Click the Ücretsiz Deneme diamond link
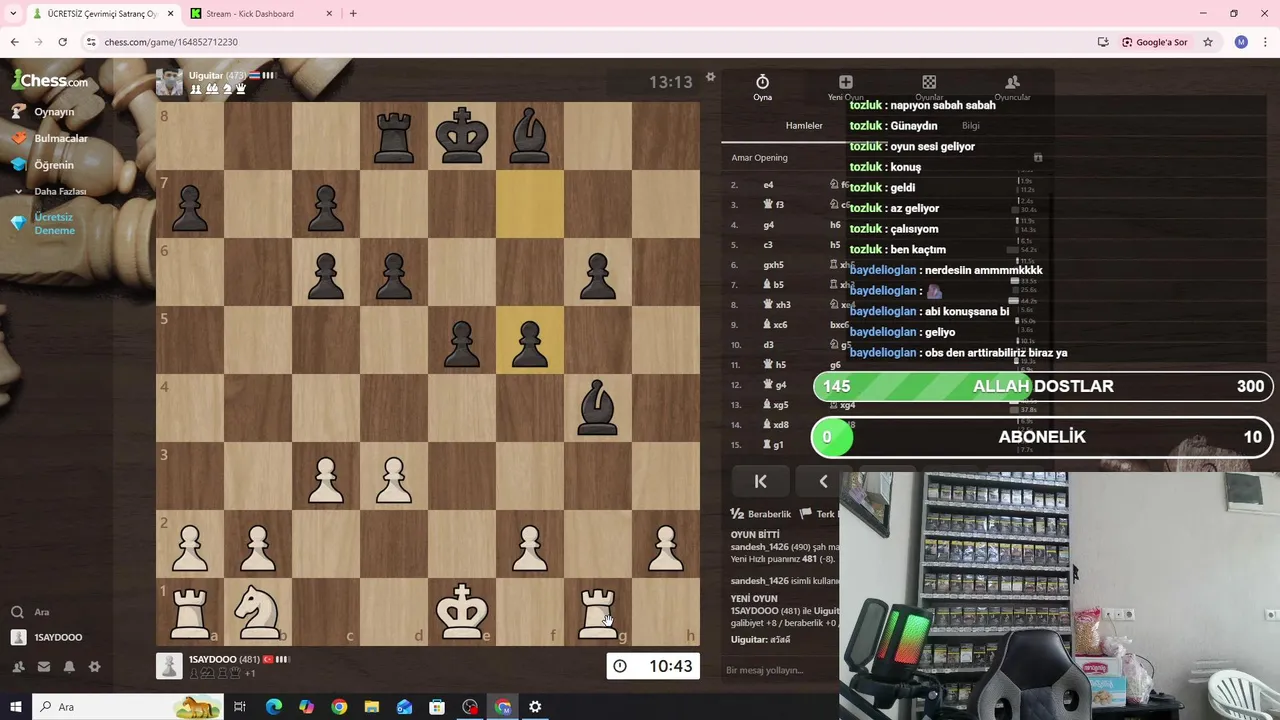1280x720 pixels. pos(54,224)
